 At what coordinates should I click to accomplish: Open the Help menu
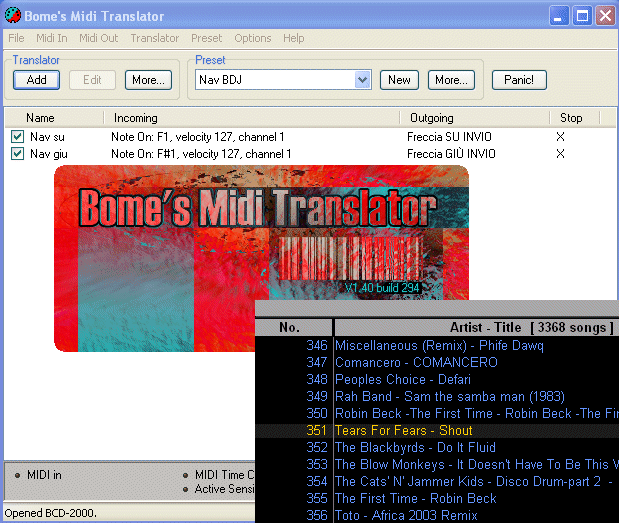point(294,38)
